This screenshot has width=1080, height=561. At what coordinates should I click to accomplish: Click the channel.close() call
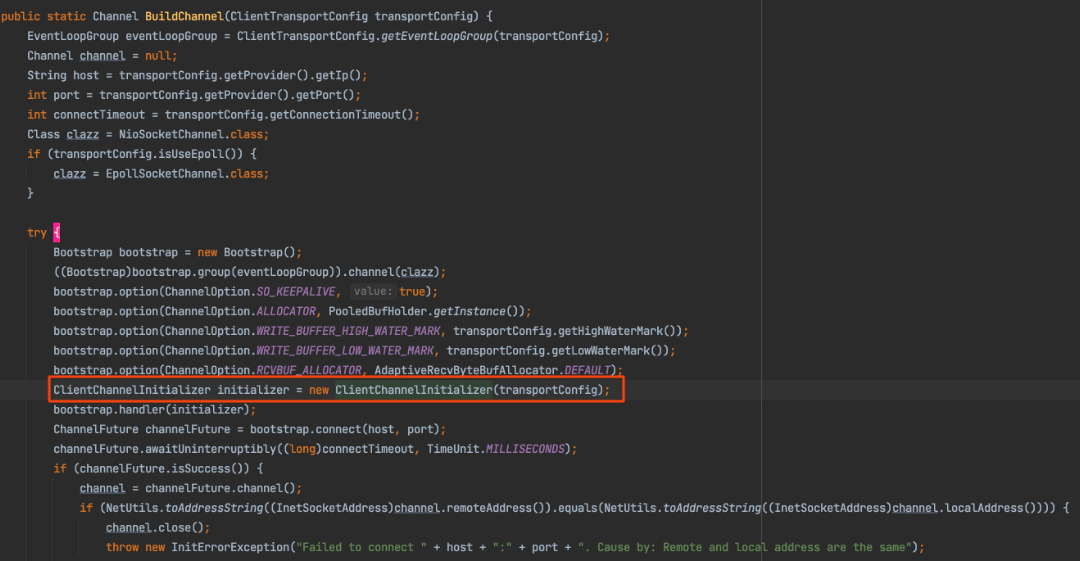click(x=154, y=528)
